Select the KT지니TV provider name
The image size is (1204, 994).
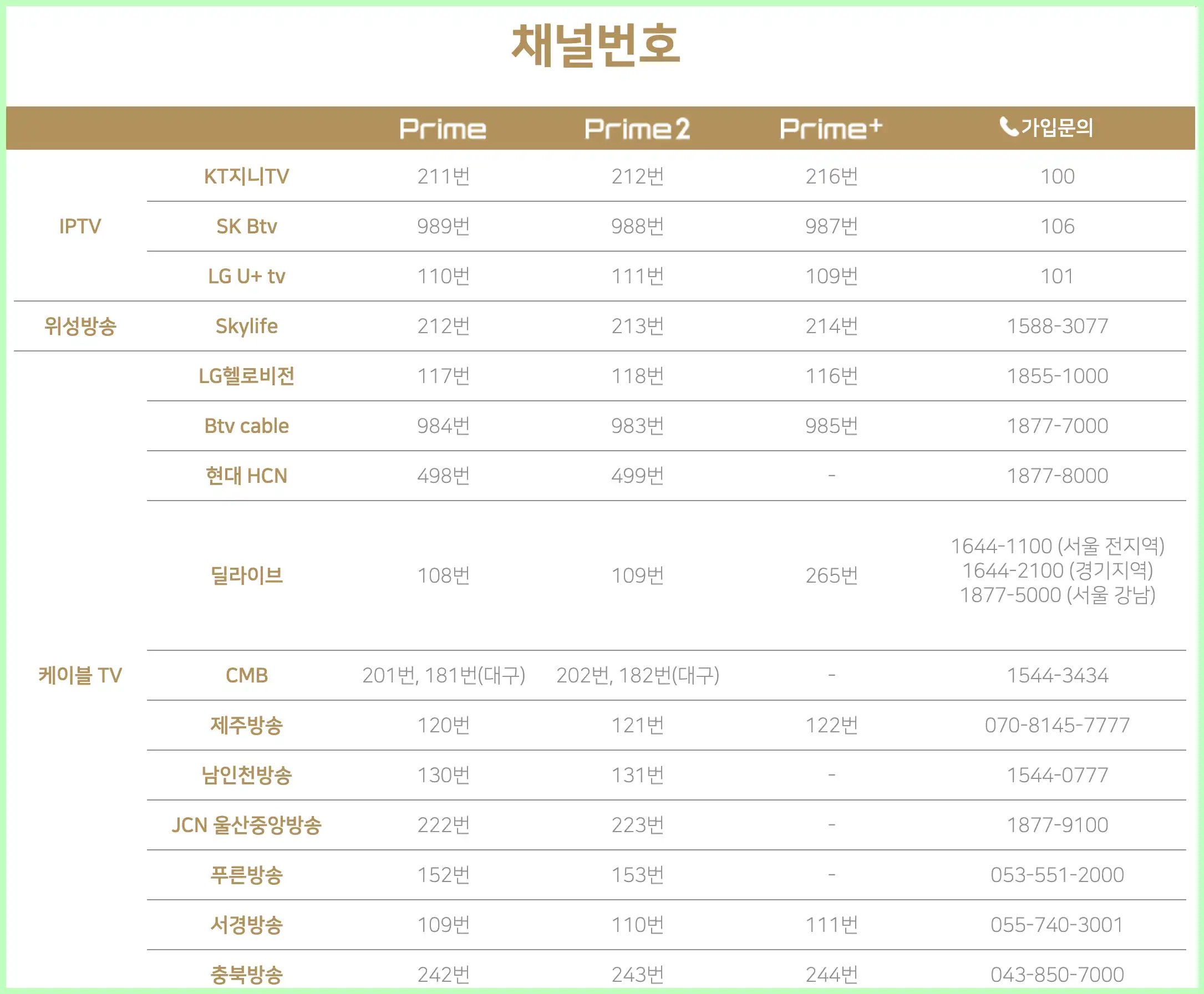(x=246, y=176)
